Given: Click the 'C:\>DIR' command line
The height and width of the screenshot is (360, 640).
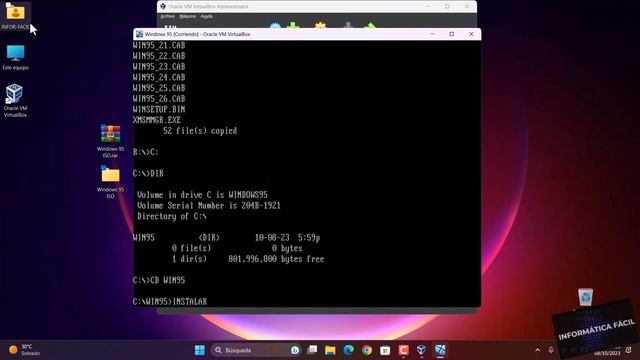Looking at the screenshot, I should (x=148, y=173).
